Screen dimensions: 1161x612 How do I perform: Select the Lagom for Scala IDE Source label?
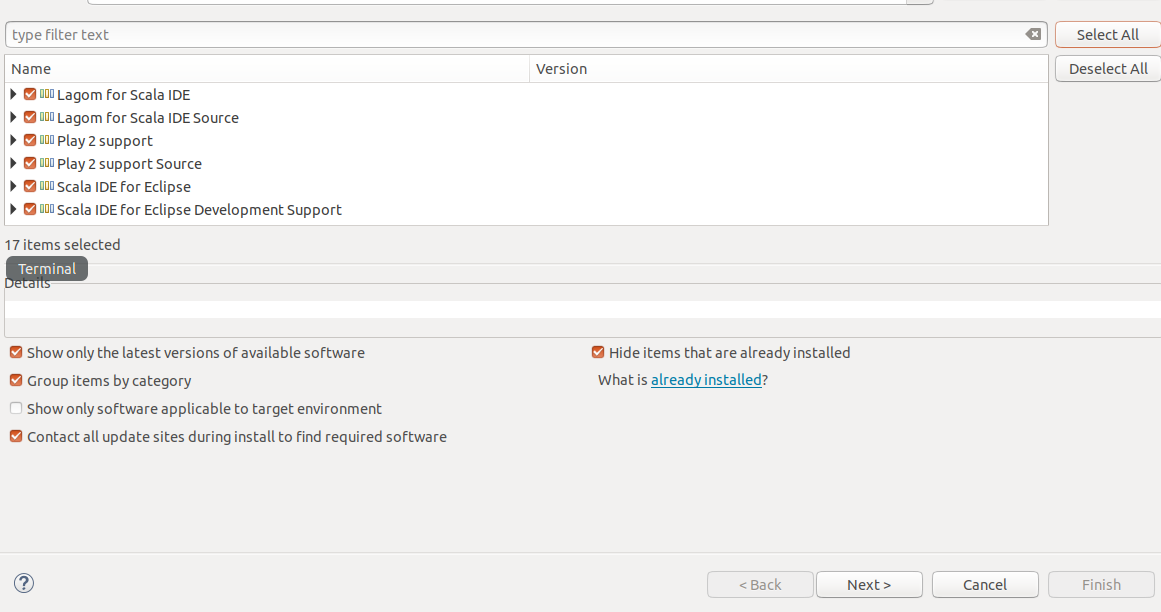[x=148, y=118]
